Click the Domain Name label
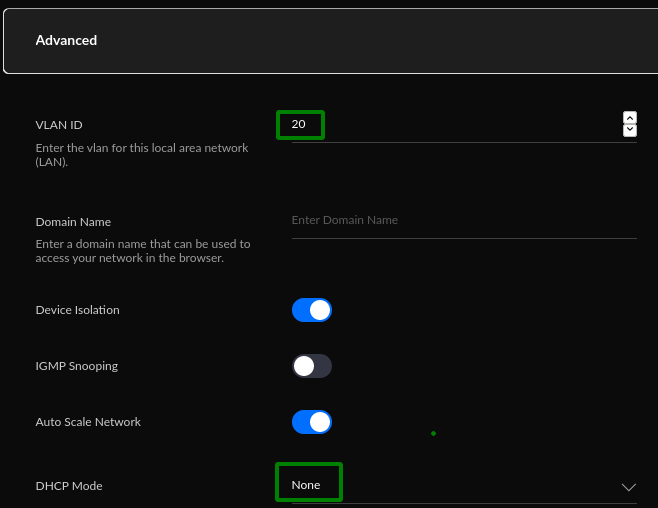 point(73,222)
